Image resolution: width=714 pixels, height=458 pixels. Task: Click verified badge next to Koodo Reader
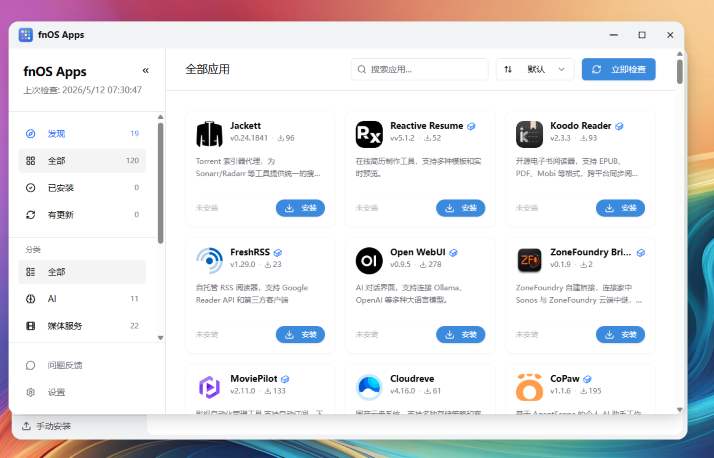click(619, 126)
